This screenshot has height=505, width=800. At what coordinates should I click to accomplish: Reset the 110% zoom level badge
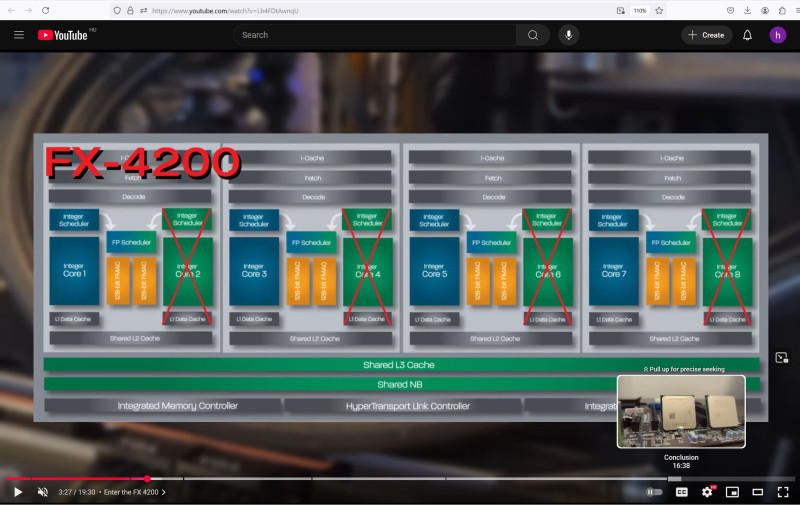pyautogui.click(x=640, y=10)
